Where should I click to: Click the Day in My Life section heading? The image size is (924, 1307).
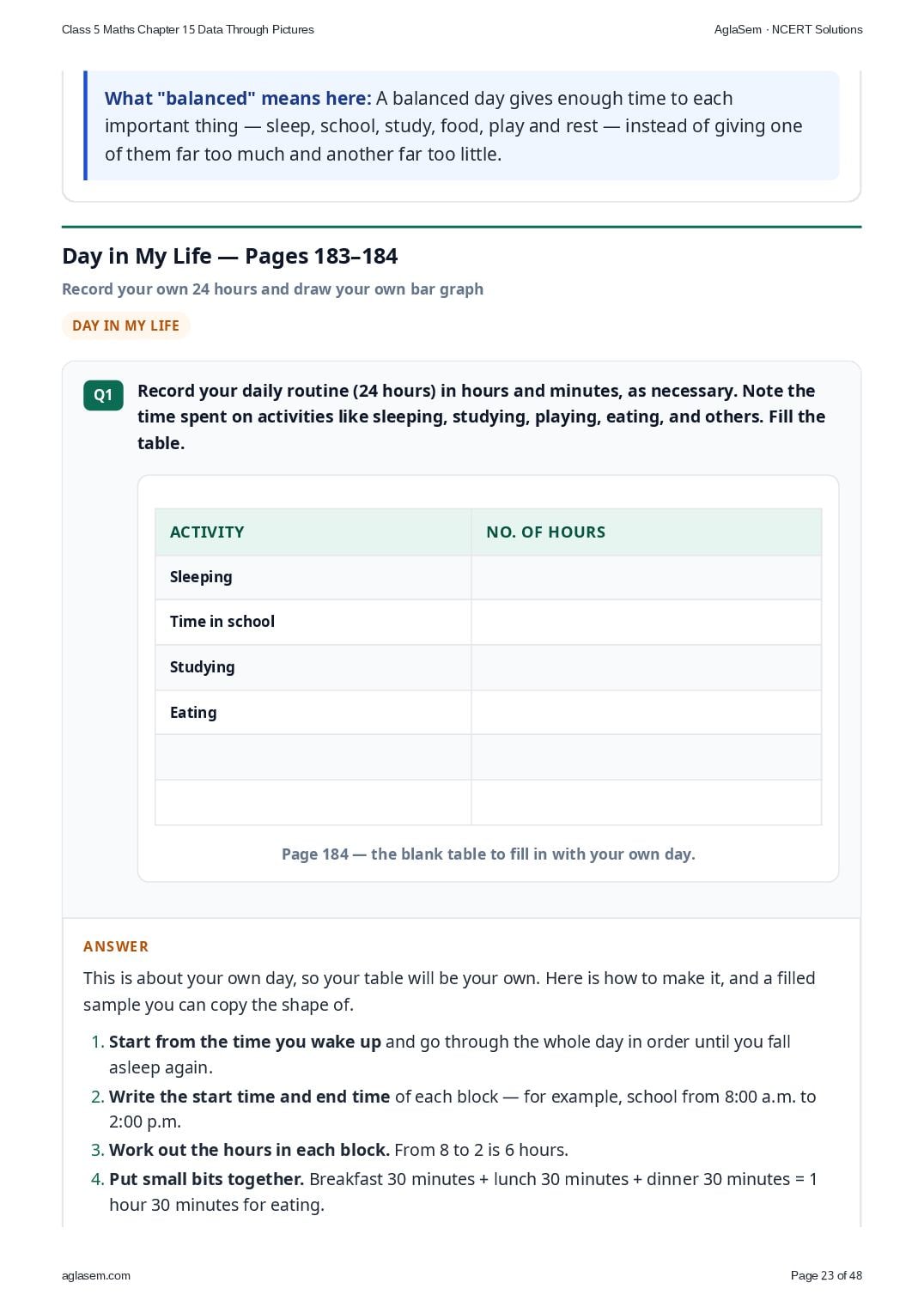point(230,256)
